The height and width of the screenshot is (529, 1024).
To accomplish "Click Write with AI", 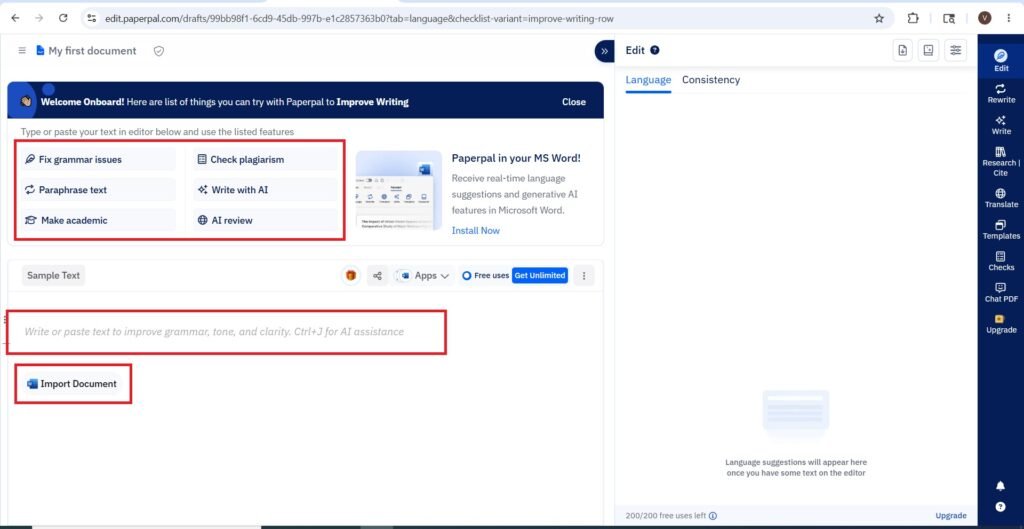I will point(266,190).
